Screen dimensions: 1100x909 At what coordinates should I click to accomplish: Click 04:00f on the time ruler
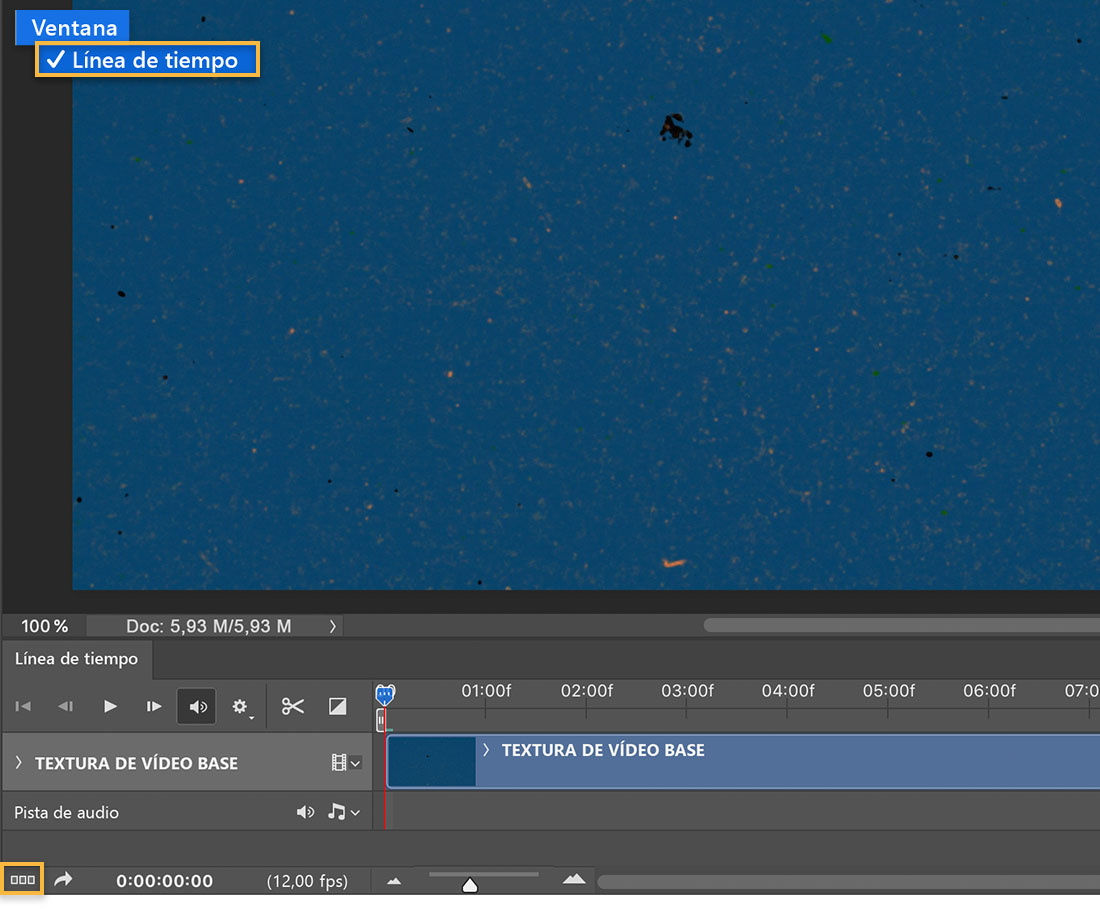tap(788, 691)
